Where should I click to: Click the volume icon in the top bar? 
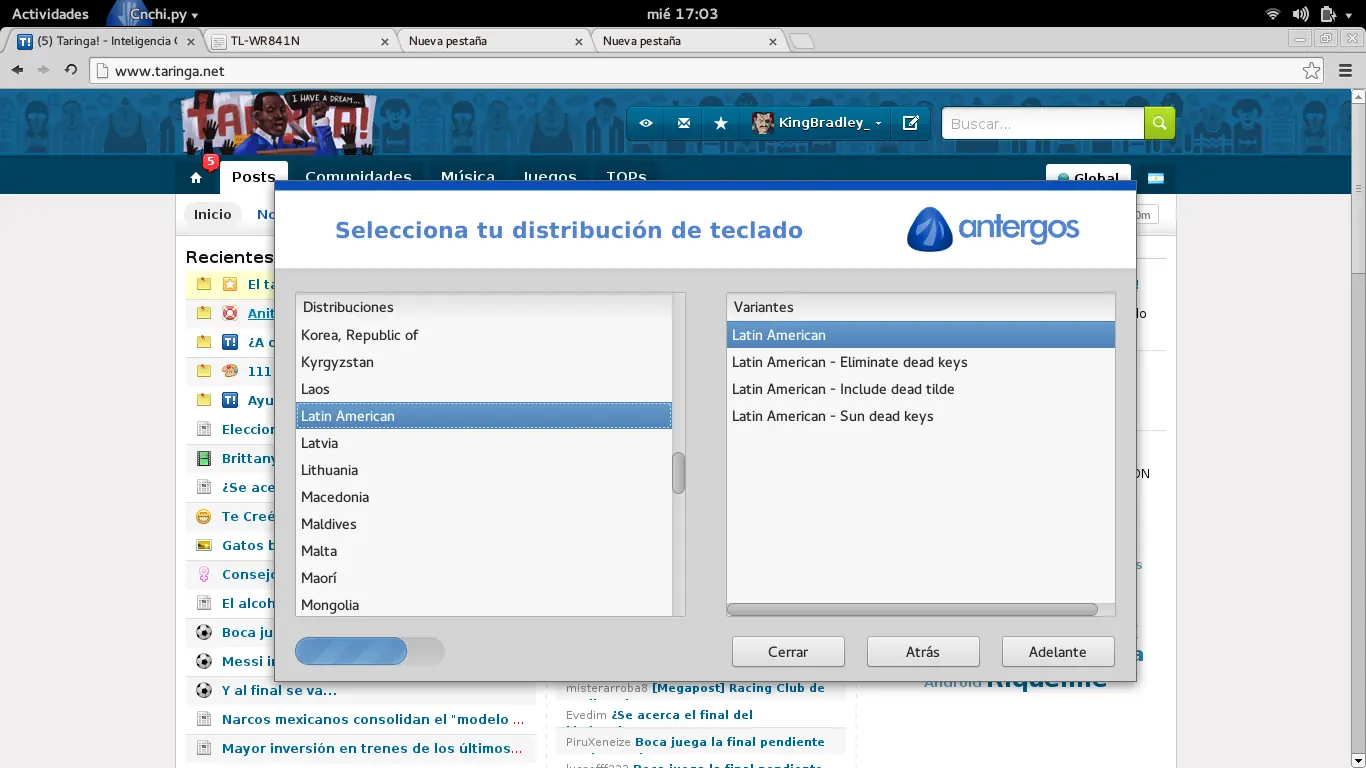click(1300, 14)
